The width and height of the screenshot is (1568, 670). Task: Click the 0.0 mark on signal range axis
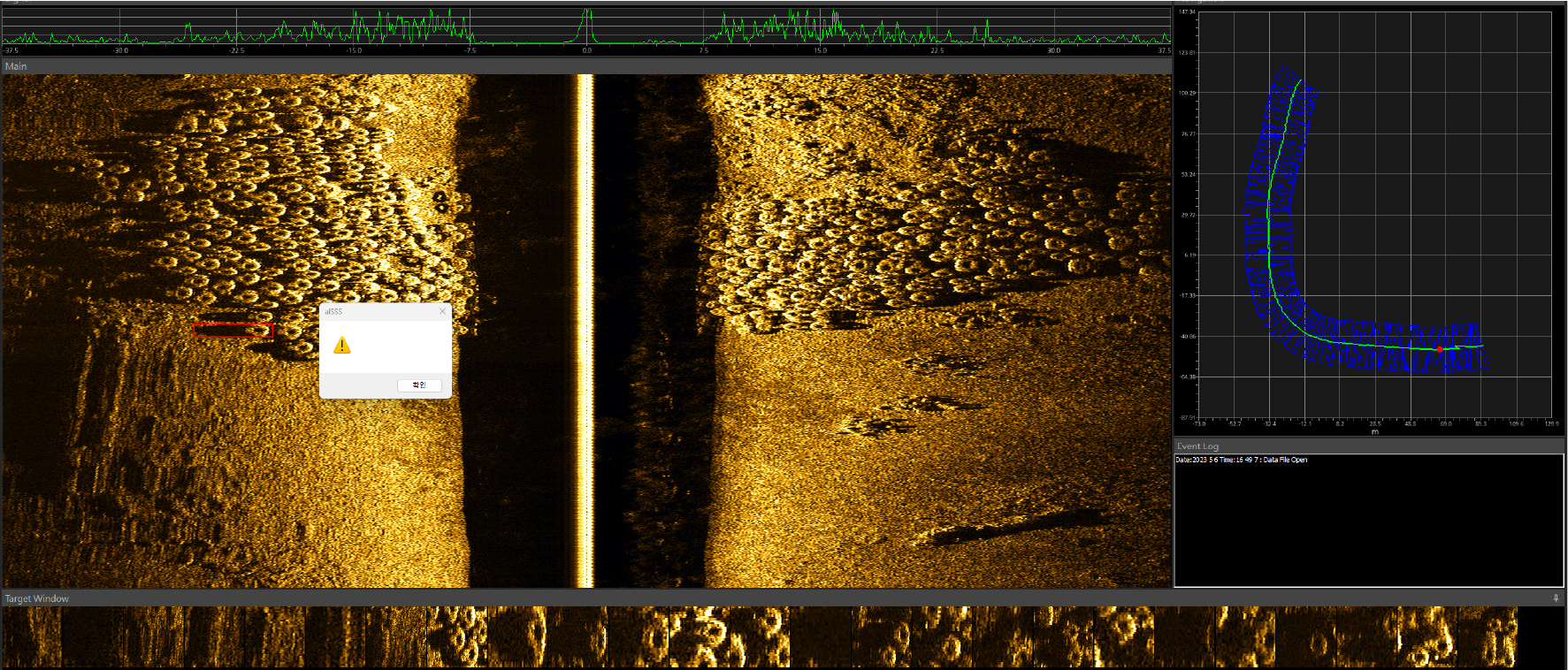tap(586, 50)
